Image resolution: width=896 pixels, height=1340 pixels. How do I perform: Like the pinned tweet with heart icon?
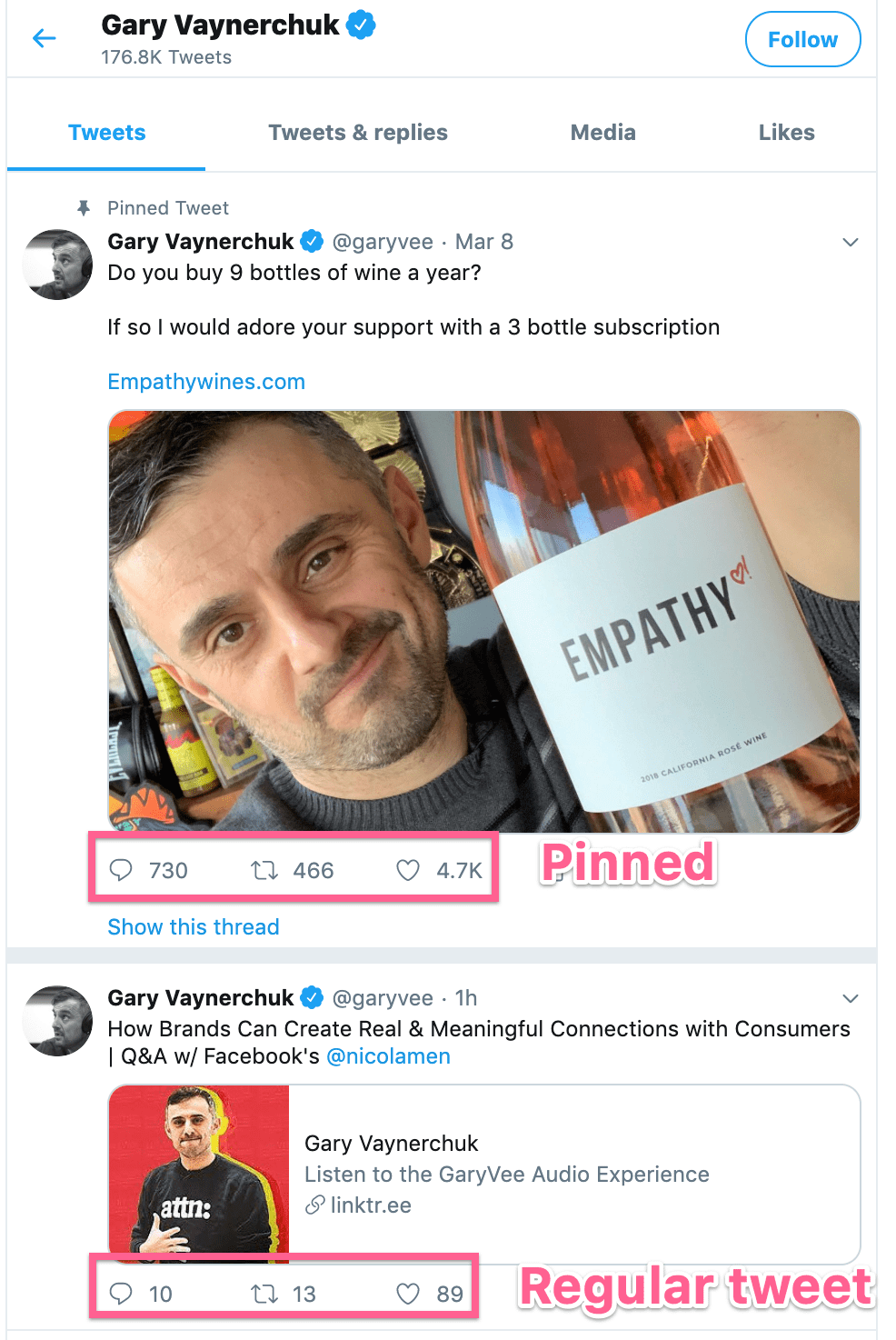[408, 871]
